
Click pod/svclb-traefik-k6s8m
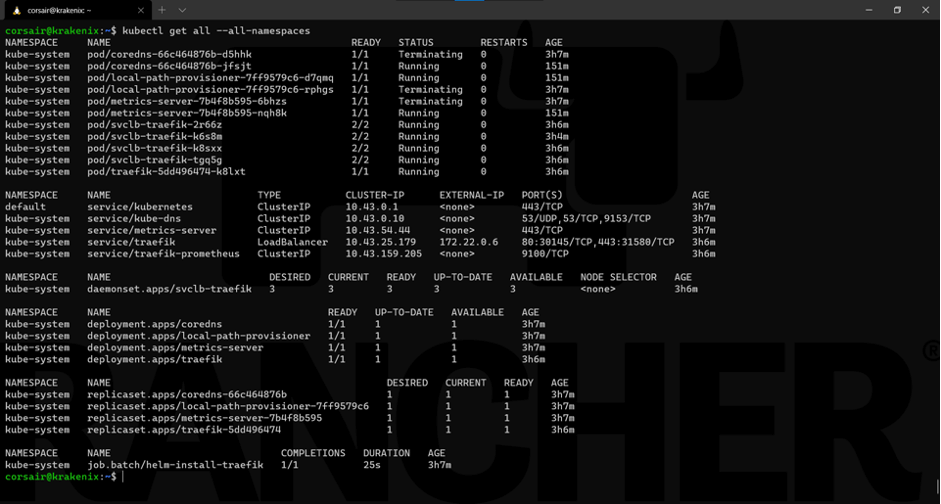(154, 136)
